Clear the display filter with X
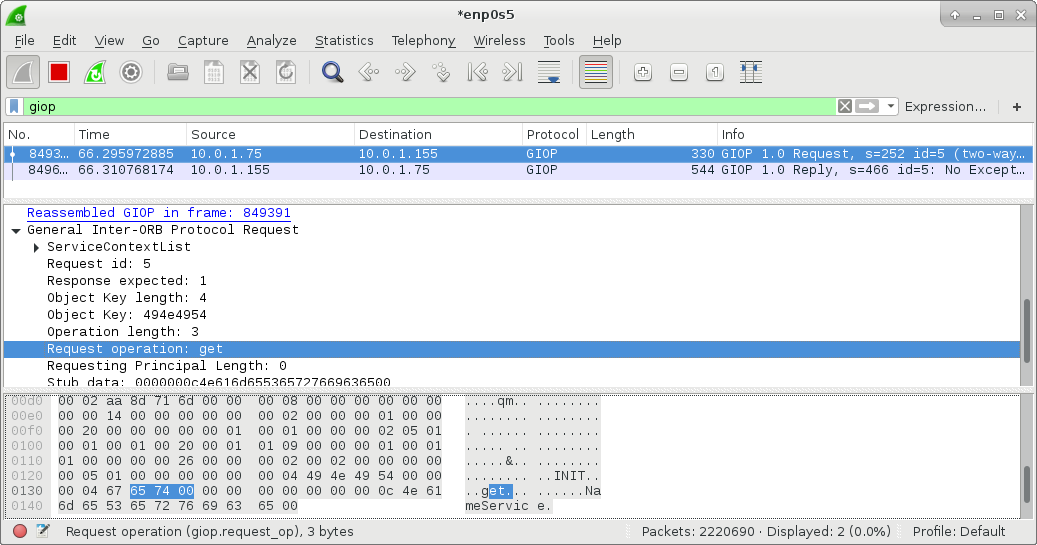The width and height of the screenshot is (1037, 545). point(845,106)
